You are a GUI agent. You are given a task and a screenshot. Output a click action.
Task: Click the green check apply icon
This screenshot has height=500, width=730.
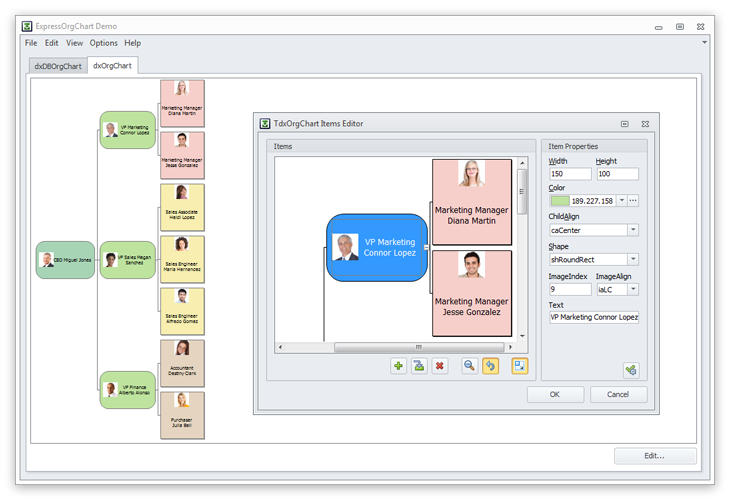(x=631, y=371)
